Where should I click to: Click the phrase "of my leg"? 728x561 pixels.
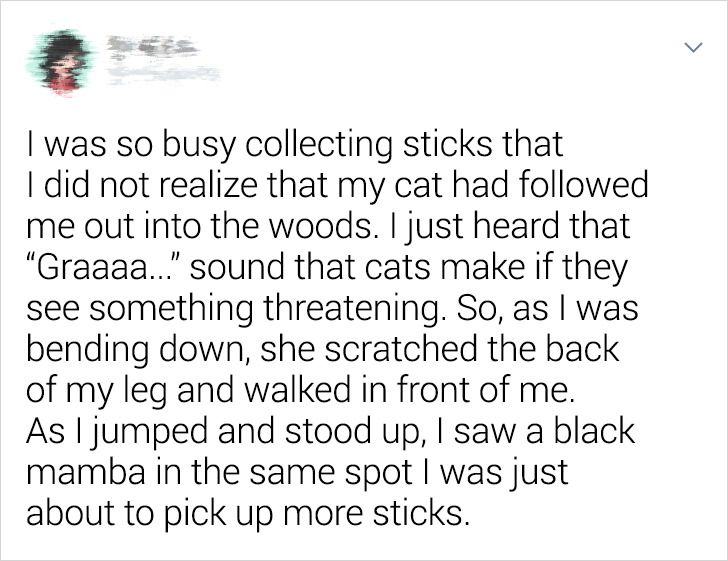point(91,391)
